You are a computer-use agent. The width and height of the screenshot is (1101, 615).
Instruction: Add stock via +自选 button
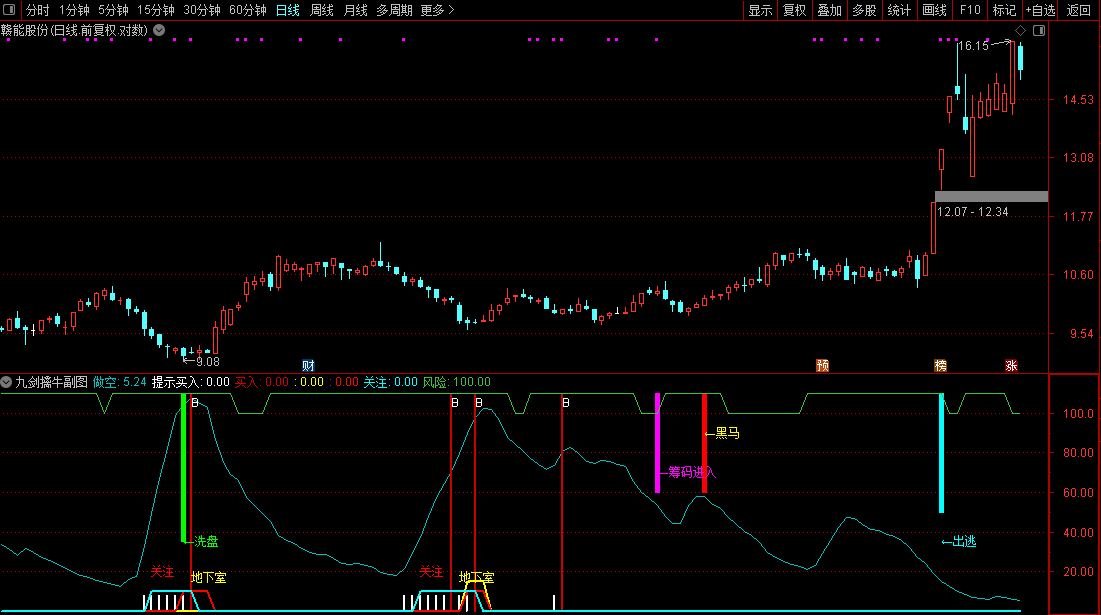point(1039,10)
